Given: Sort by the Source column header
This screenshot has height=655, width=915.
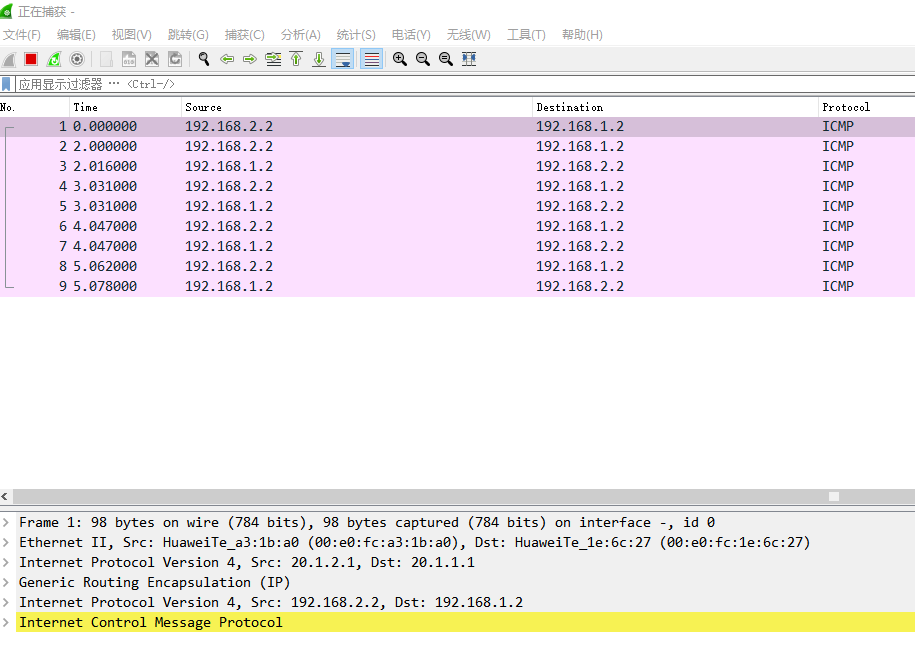Looking at the screenshot, I should coord(357,107).
